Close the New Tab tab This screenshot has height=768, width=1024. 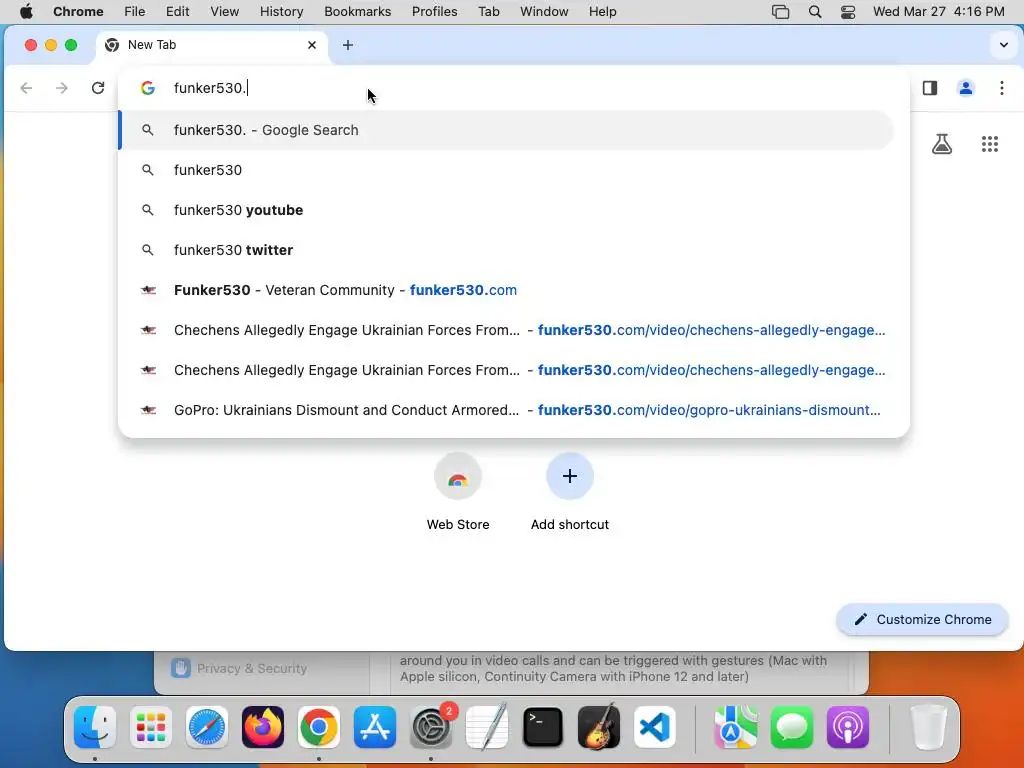tap(312, 45)
